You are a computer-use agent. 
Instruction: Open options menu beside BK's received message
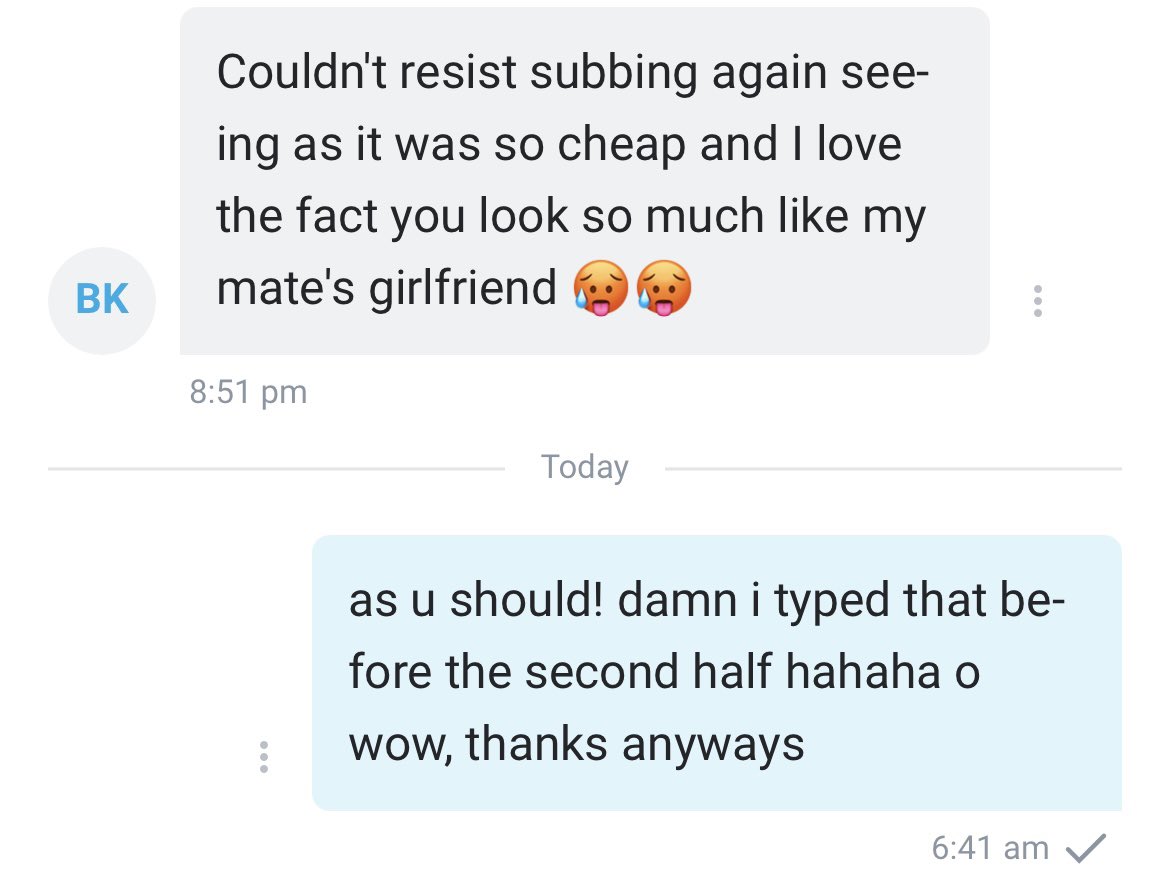click(1037, 301)
